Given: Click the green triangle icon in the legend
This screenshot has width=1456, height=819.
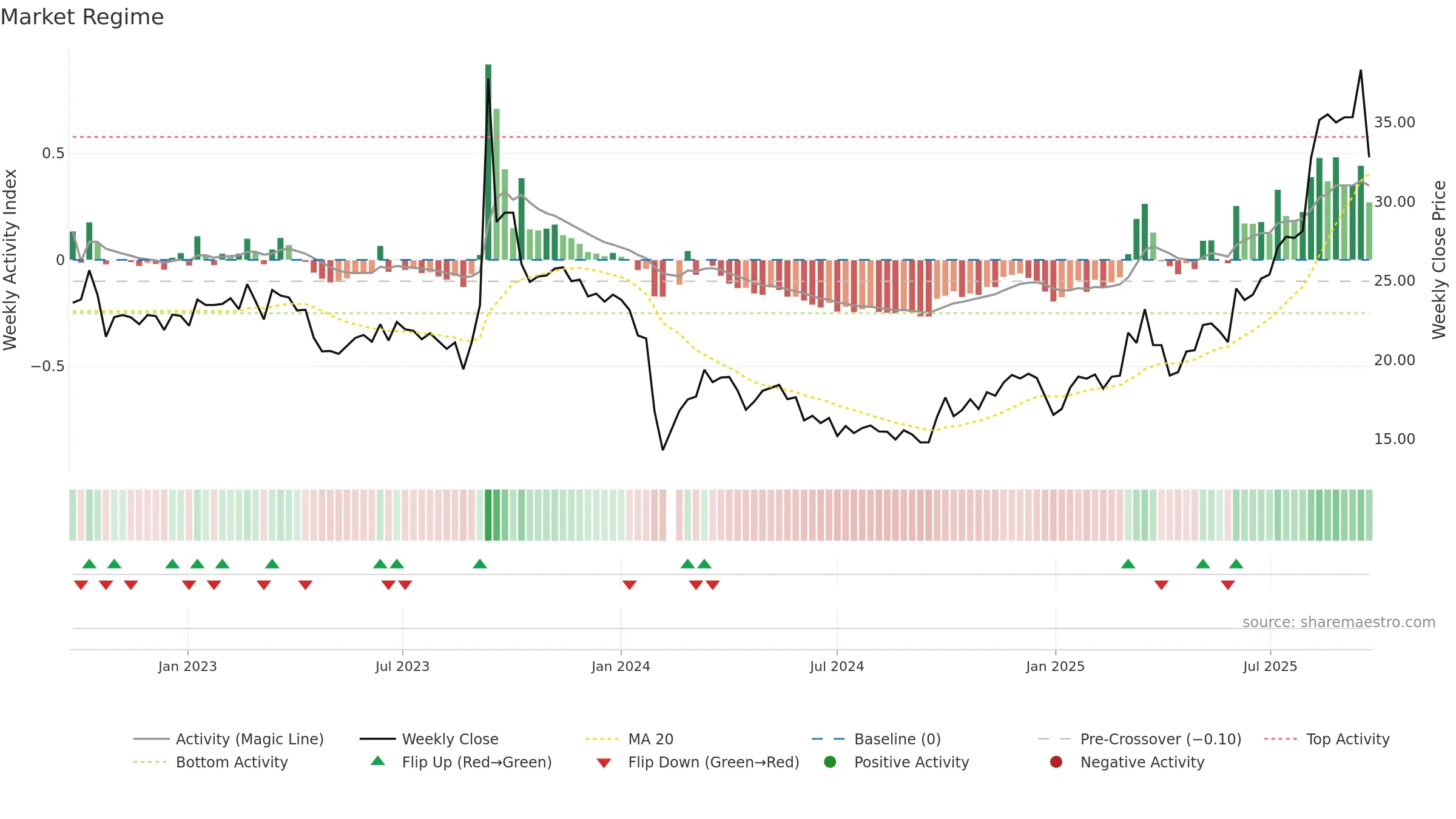Looking at the screenshot, I should click(378, 761).
